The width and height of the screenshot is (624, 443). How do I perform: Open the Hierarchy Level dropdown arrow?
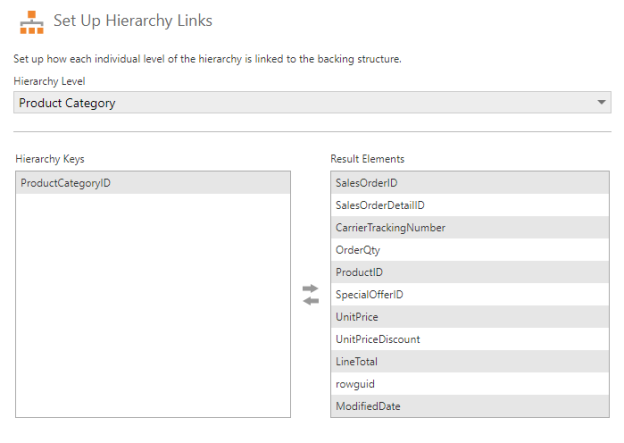click(x=601, y=103)
